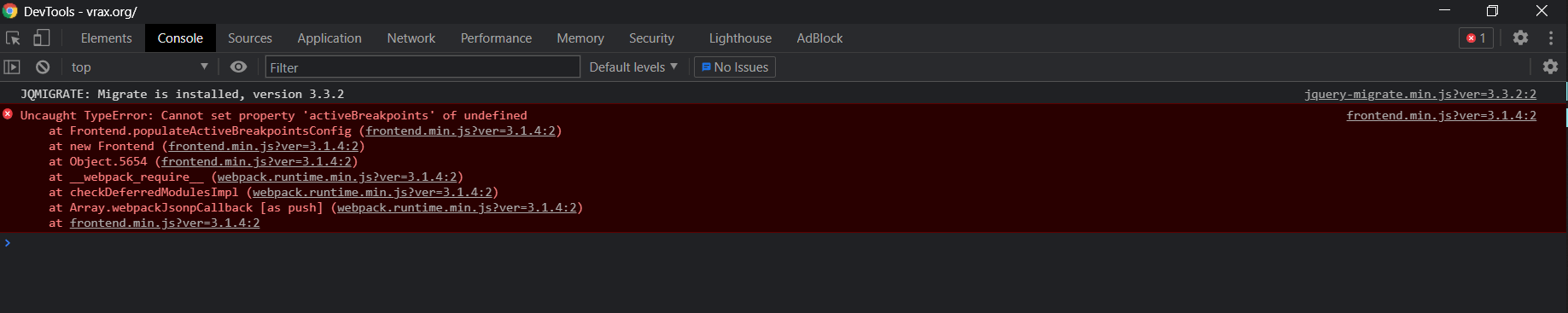Screen dimensions: 1568x313
Task: Open webpack.runtime link in __webpack_require__ line
Action: 337,177
